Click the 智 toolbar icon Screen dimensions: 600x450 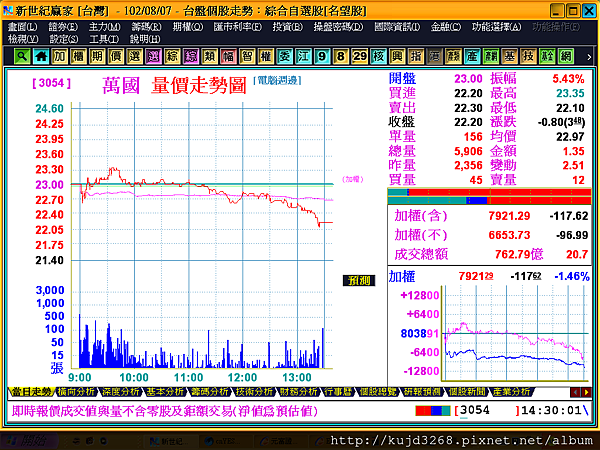coord(247,56)
